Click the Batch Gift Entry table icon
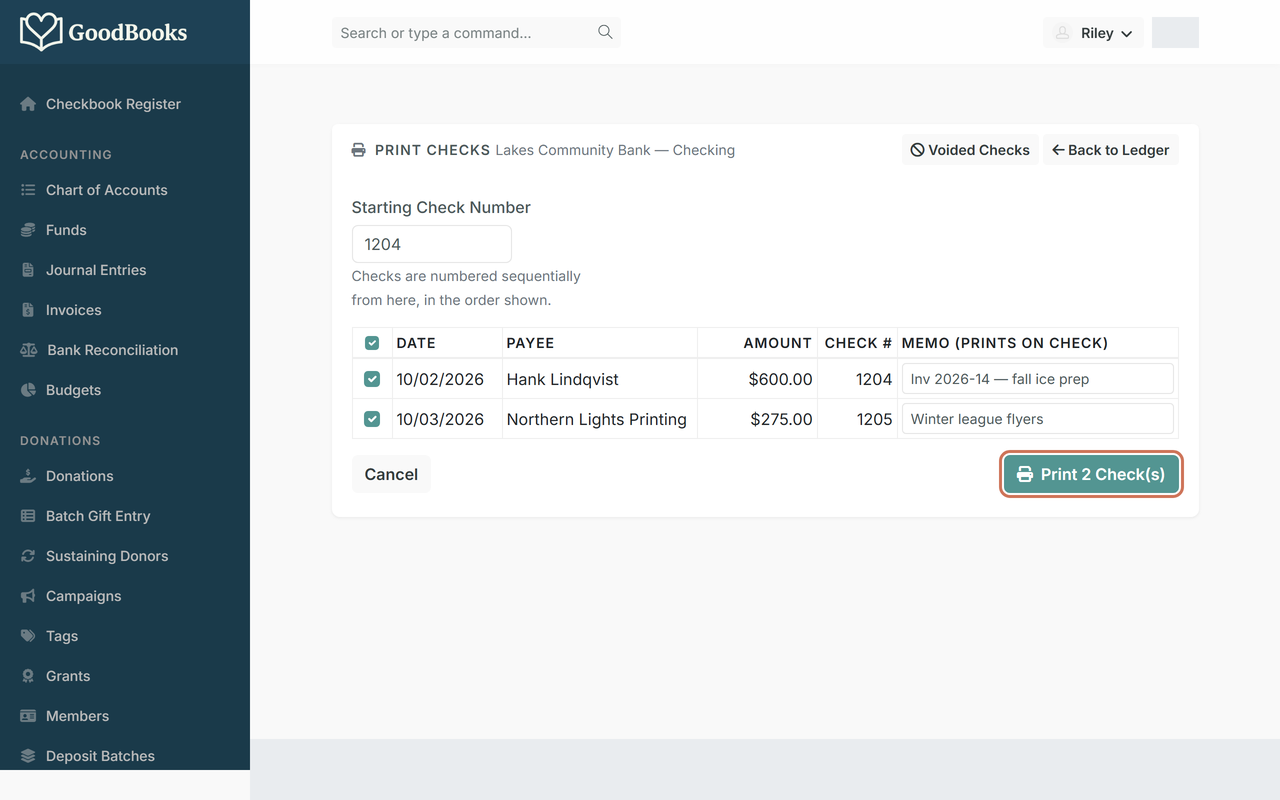The image size is (1280, 800). [x=28, y=516]
